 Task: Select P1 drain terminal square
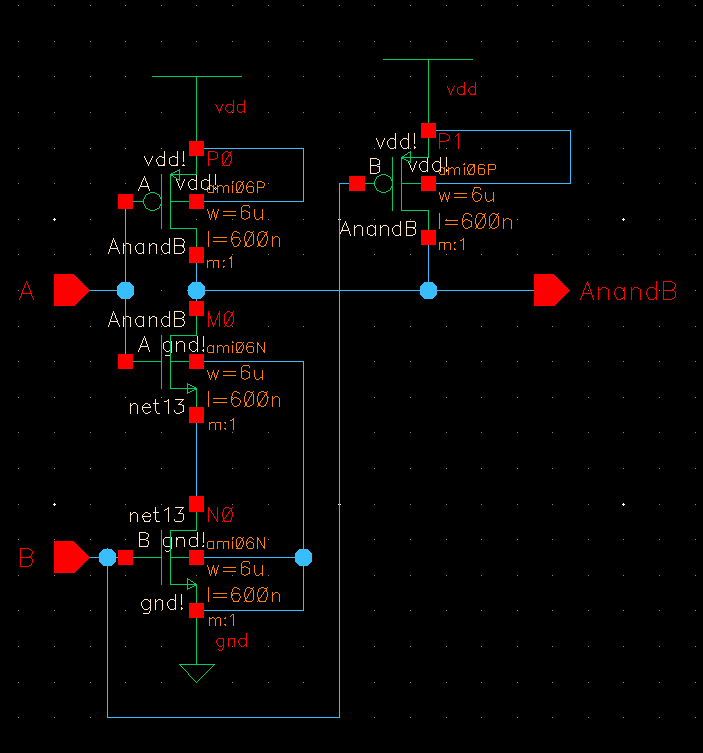[428, 237]
